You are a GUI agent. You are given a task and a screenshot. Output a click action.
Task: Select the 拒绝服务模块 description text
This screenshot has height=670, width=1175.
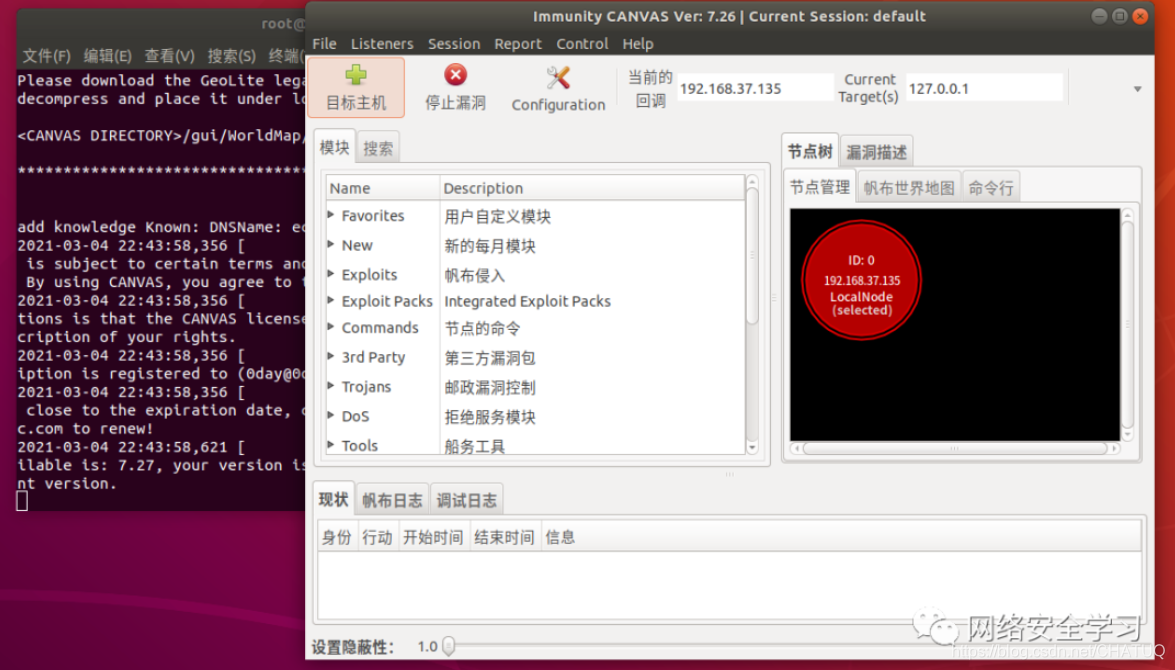[489, 417]
